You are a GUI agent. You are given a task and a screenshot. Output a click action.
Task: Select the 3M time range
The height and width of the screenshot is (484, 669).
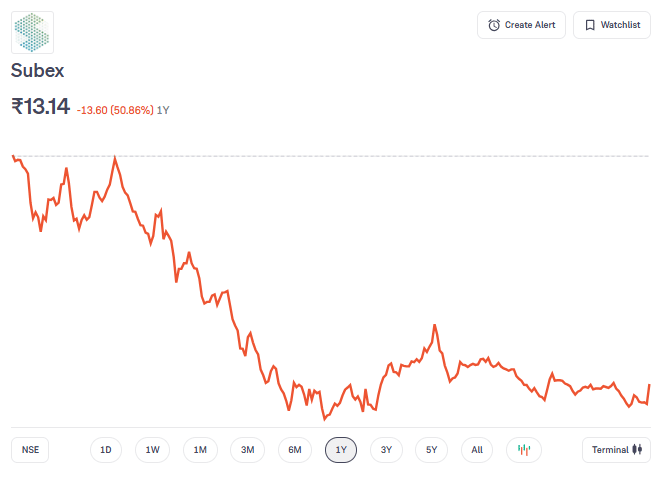248,450
